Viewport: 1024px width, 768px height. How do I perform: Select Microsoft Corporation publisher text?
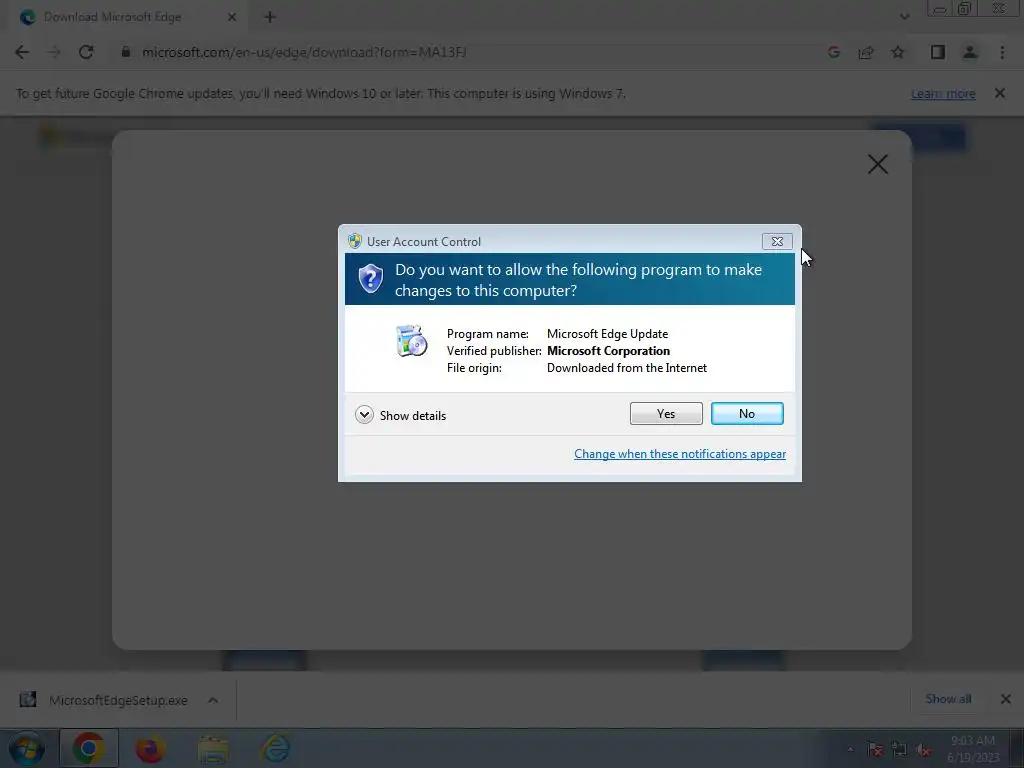(x=608, y=351)
